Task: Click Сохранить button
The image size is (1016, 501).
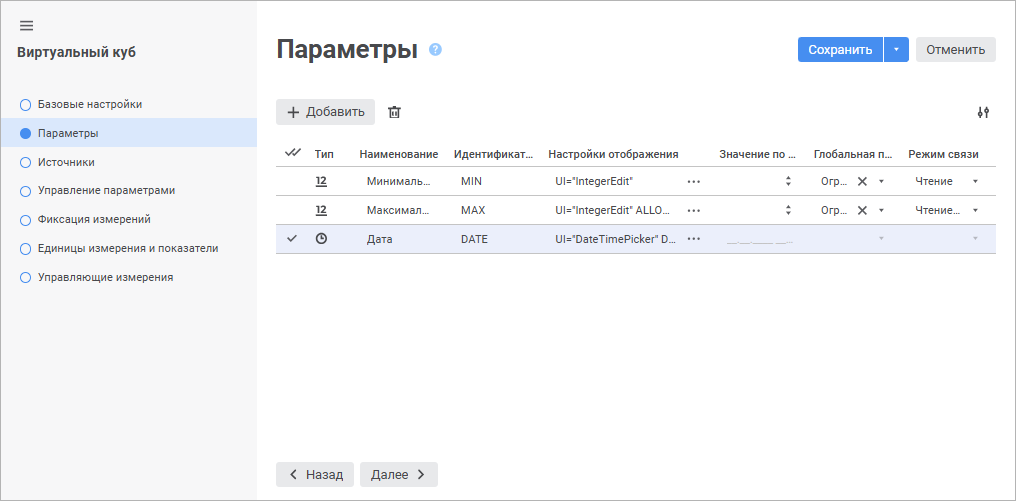Action: (x=840, y=49)
